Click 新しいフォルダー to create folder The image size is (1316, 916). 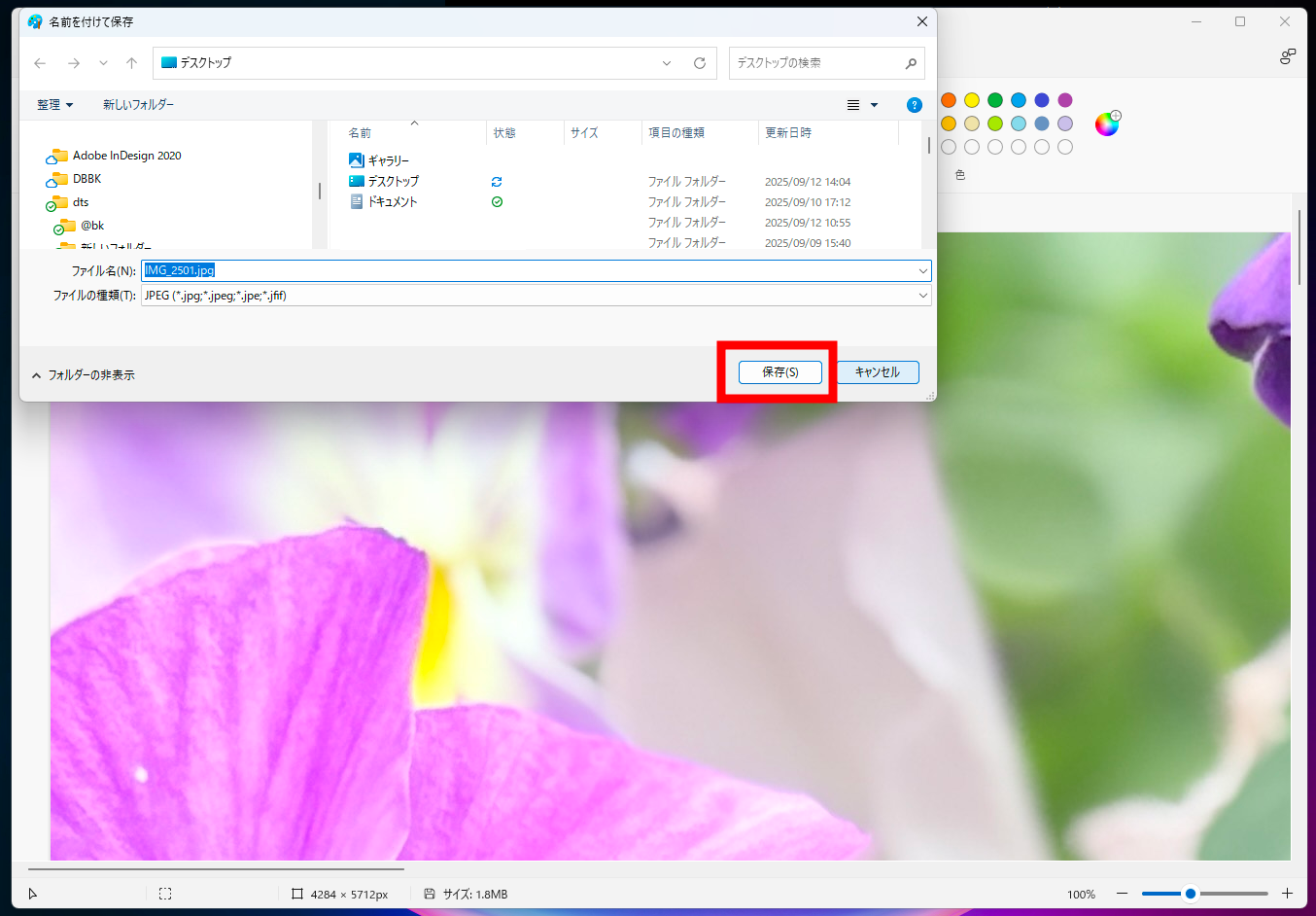pyautogui.click(x=138, y=105)
